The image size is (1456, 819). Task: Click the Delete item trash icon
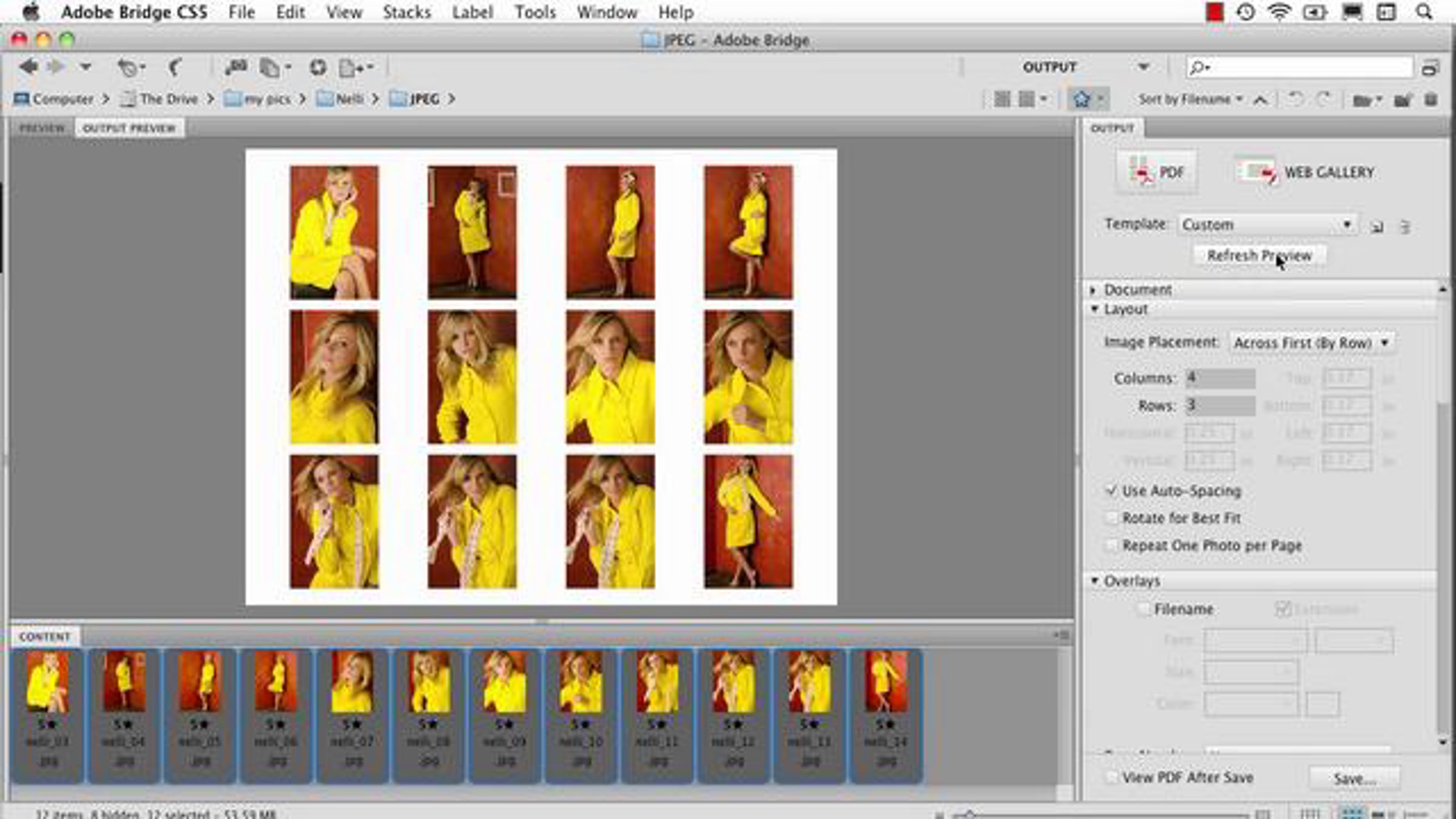(x=1431, y=99)
